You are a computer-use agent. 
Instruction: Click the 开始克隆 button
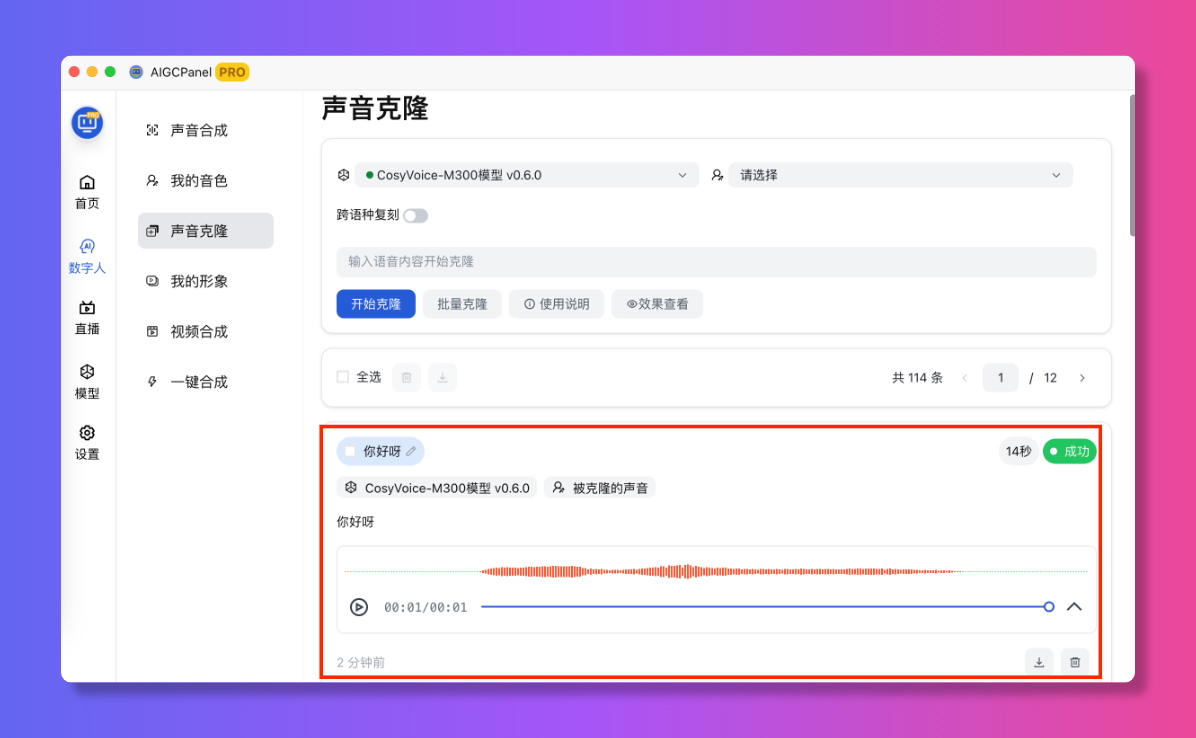(375, 304)
